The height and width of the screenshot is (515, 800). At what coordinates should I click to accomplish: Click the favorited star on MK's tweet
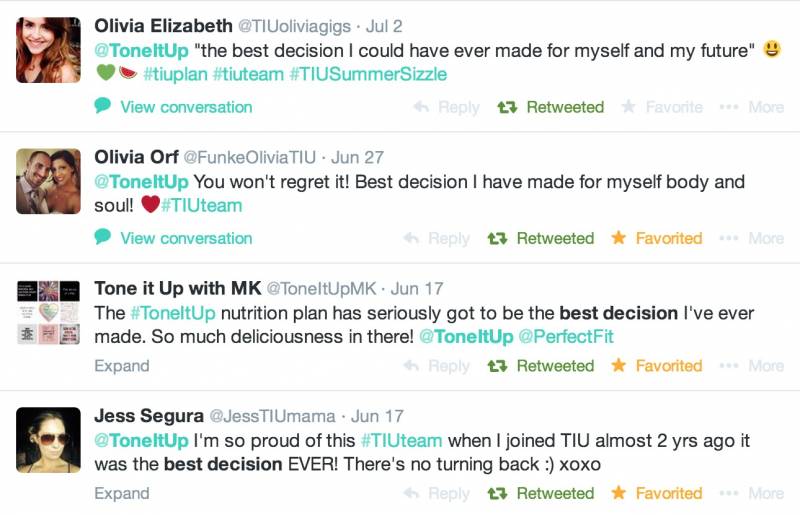coord(619,365)
